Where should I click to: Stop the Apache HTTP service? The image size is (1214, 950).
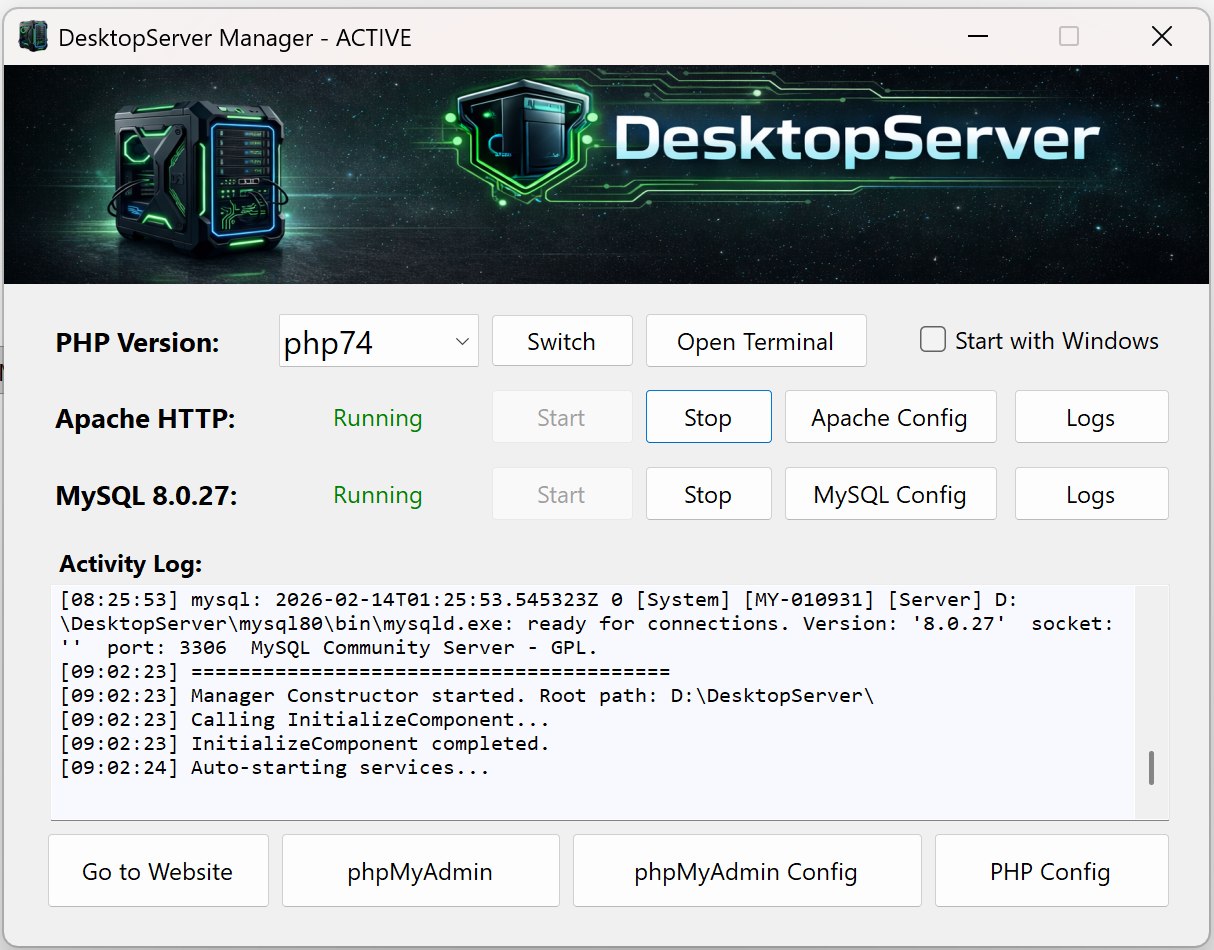pyautogui.click(x=708, y=417)
